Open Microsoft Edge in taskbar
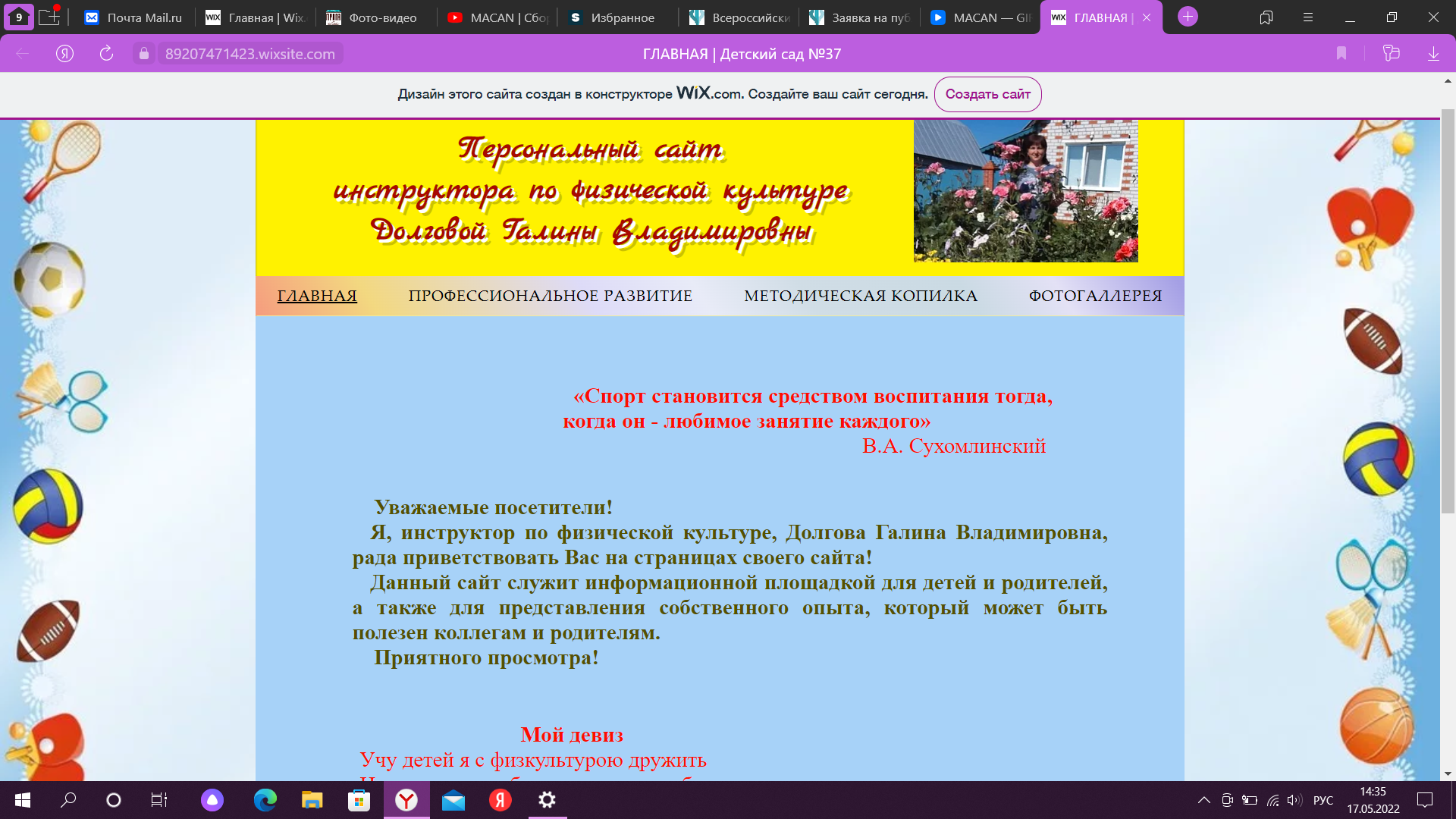1456x819 pixels. 265,800
